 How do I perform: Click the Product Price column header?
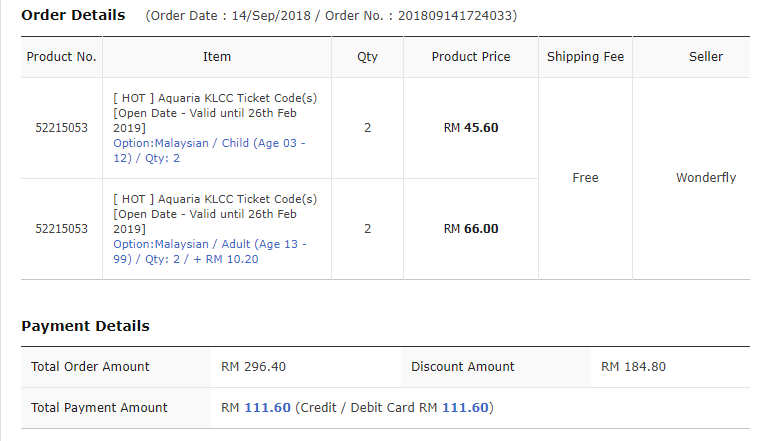pyautogui.click(x=471, y=57)
